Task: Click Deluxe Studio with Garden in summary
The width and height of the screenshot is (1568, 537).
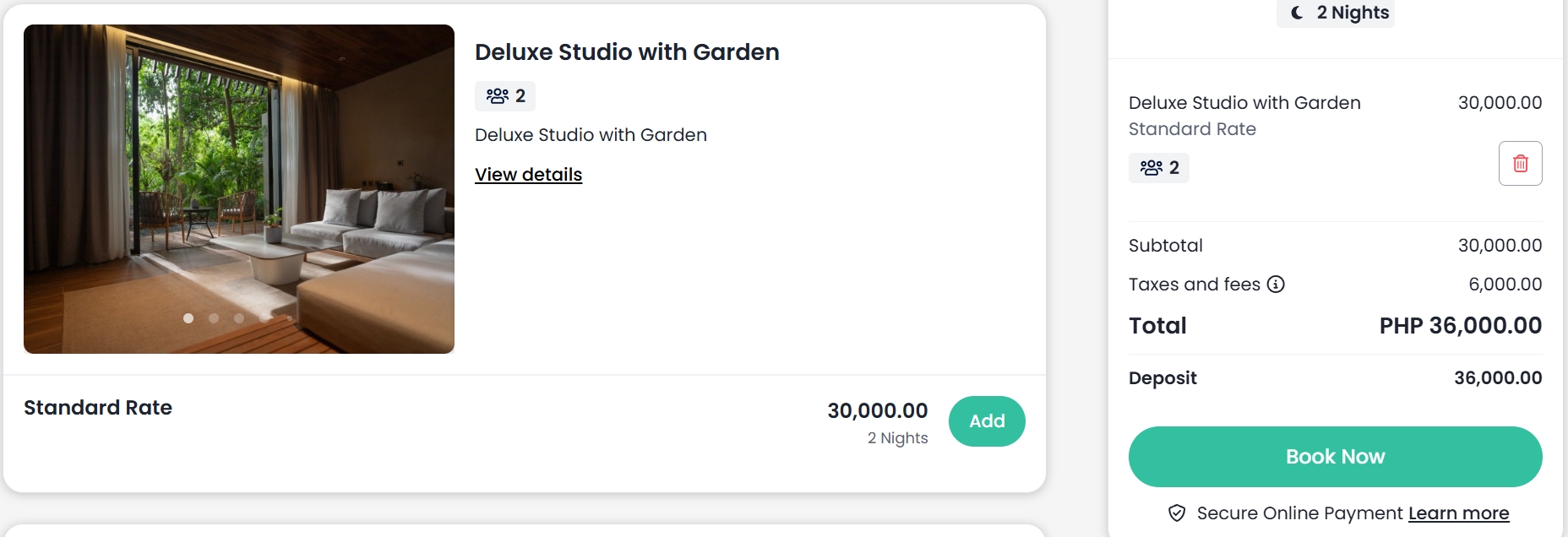Action: (x=1244, y=103)
